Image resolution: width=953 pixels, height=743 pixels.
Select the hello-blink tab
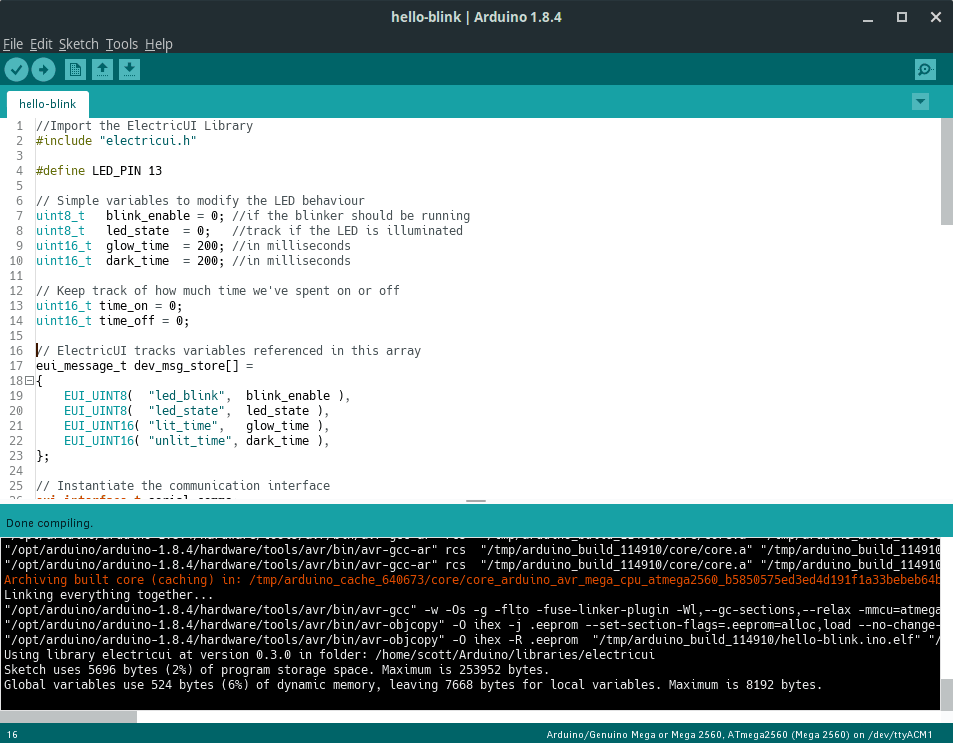pos(47,104)
